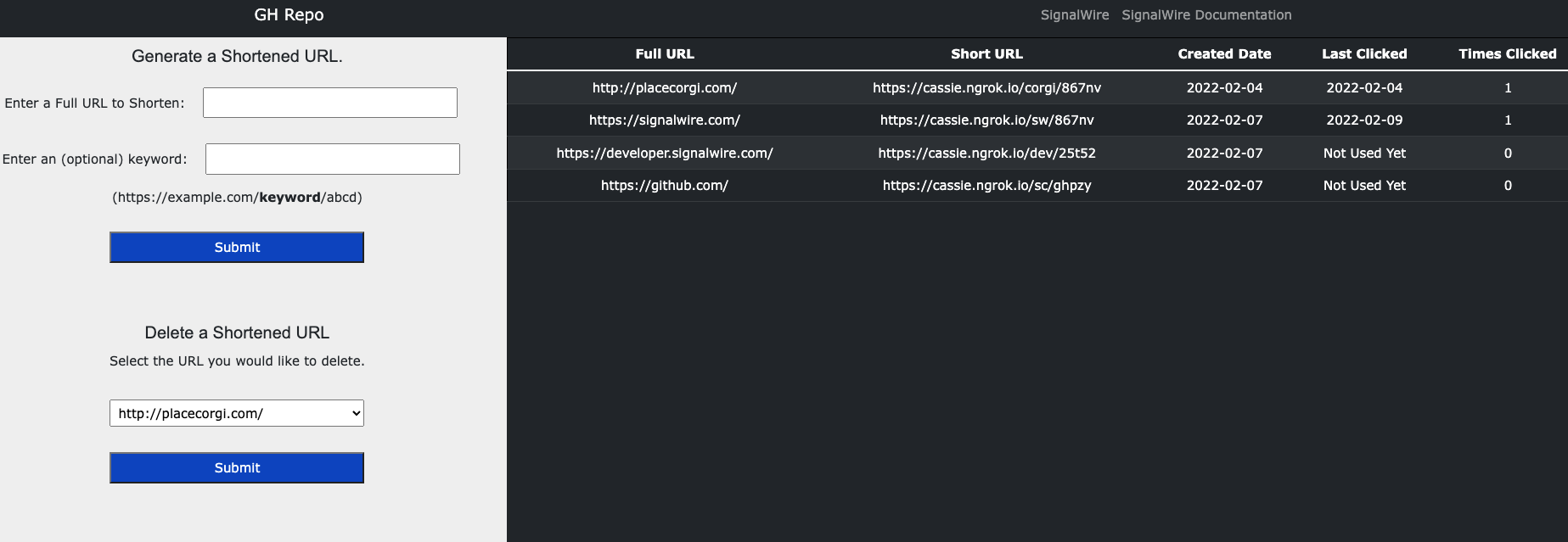1568x542 pixels.
Task: Open the signalwire.com full URL
Action: (664, 120)
